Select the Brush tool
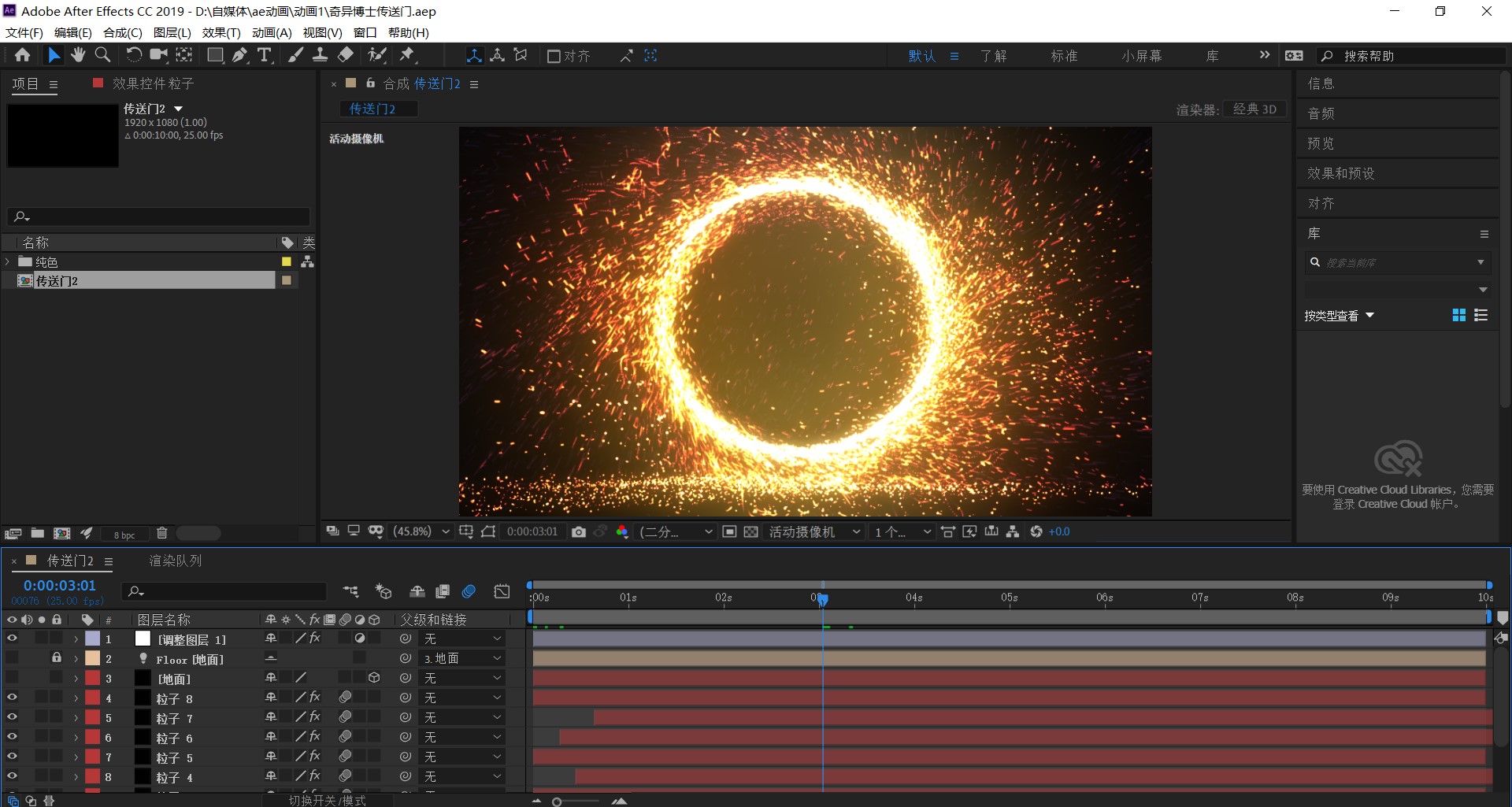1512x807 pixels. coord(295,55)
